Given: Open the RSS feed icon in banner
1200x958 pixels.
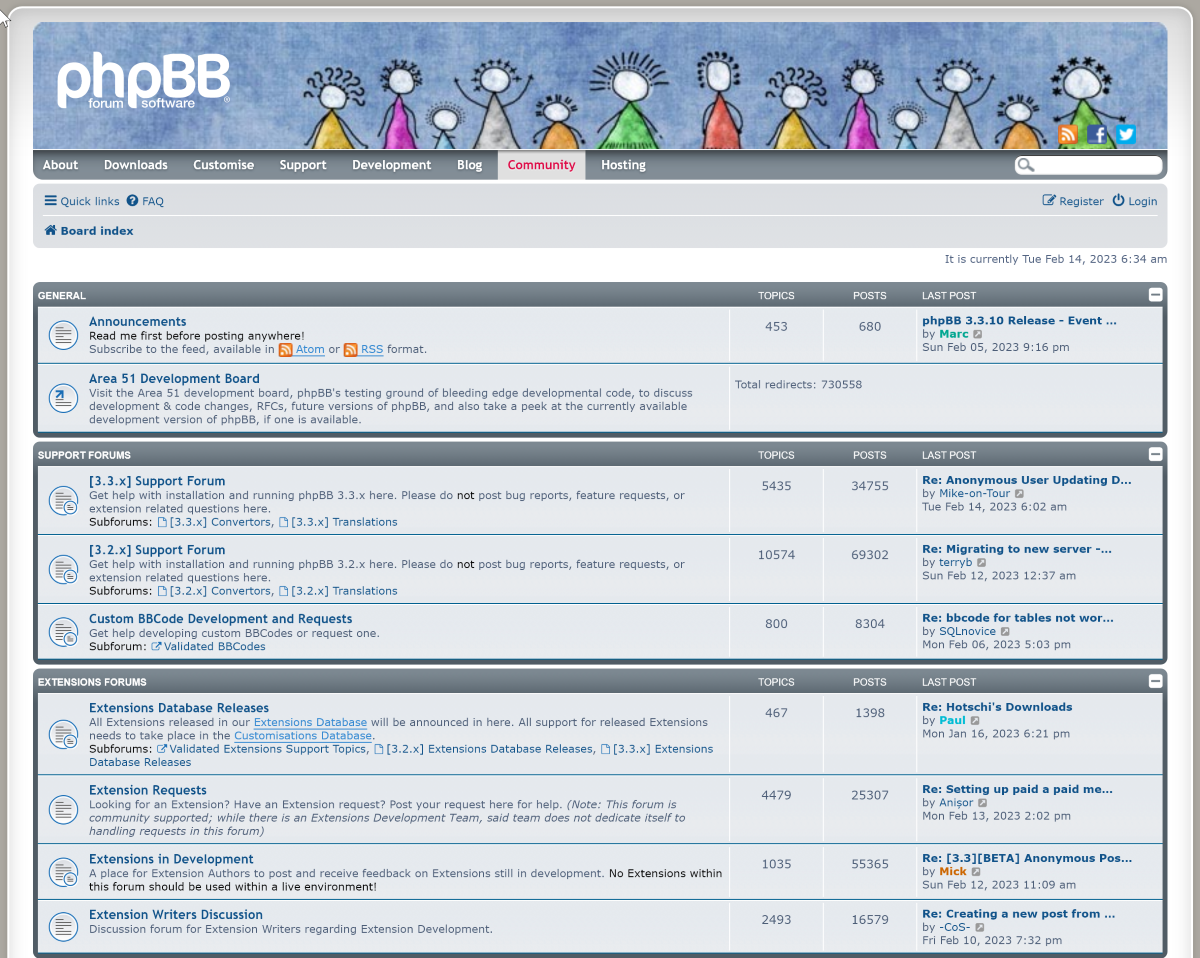Looking at the screenshot, I should (x=1068, y=134).
